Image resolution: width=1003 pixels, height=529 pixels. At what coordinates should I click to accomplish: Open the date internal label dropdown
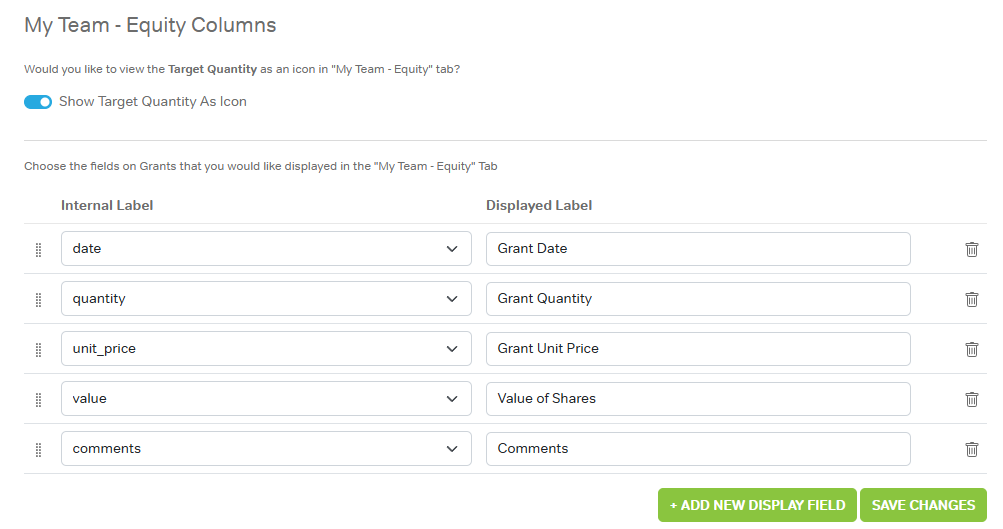pyautogui.click(x=266, y=249)
